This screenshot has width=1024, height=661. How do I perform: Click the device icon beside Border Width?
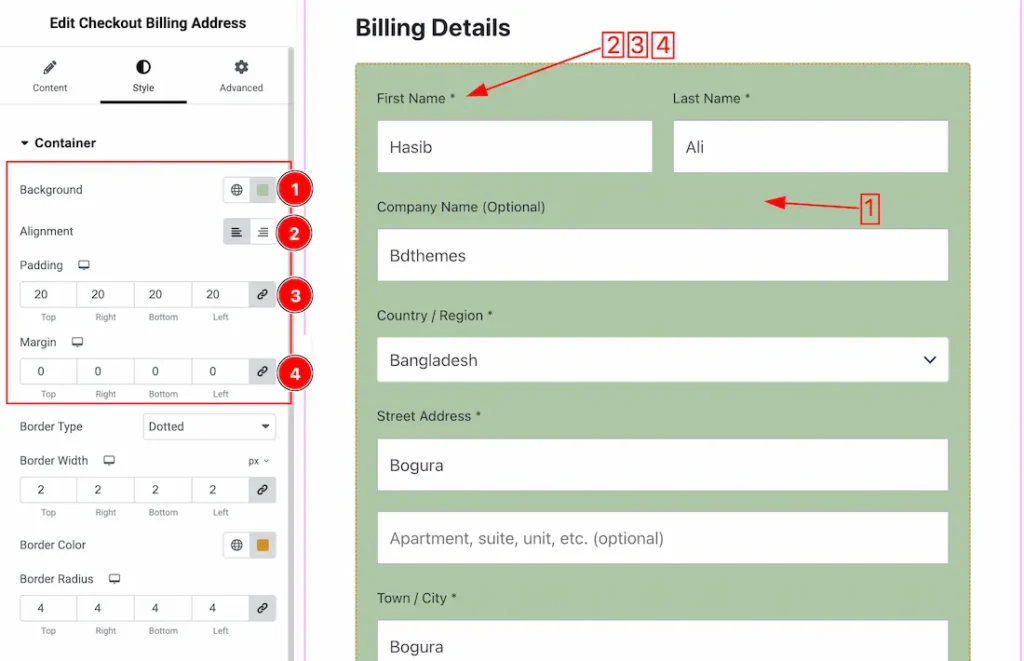point(109,461)
